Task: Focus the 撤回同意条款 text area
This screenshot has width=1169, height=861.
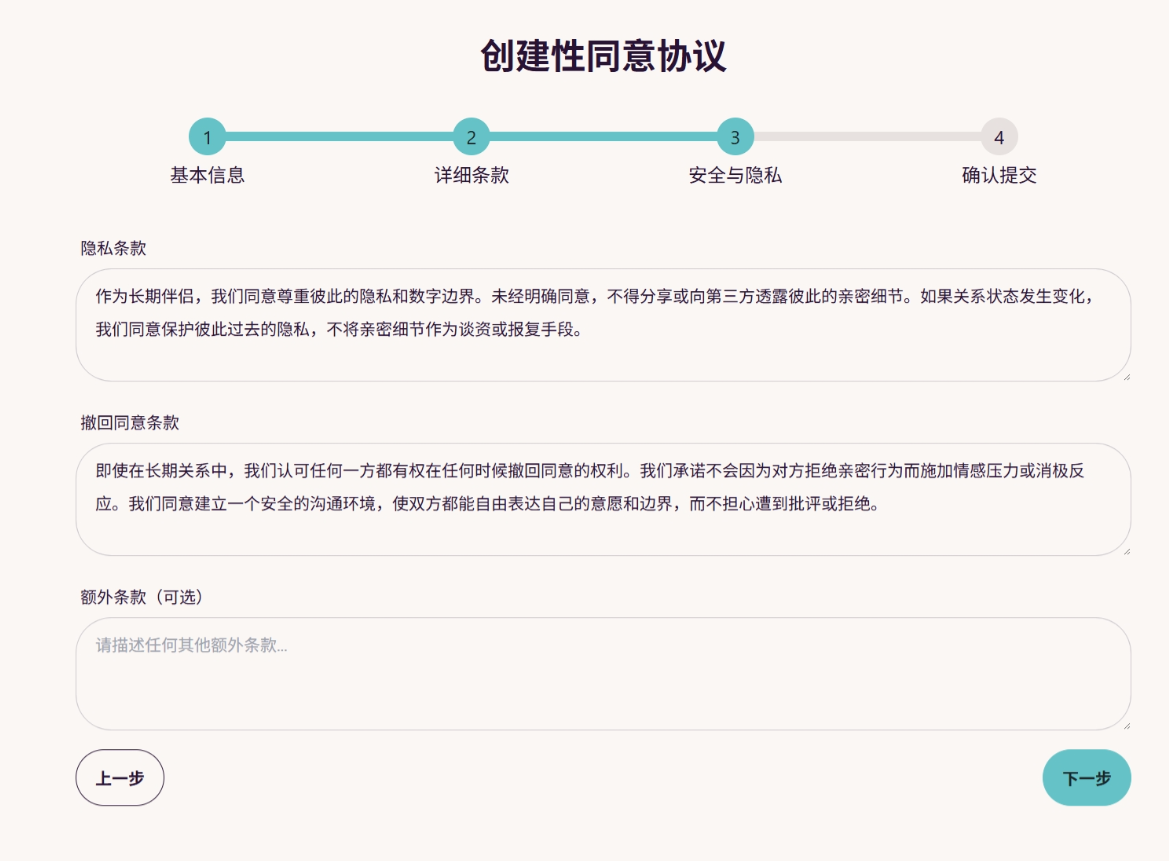Action: click(x=602, y=499)
